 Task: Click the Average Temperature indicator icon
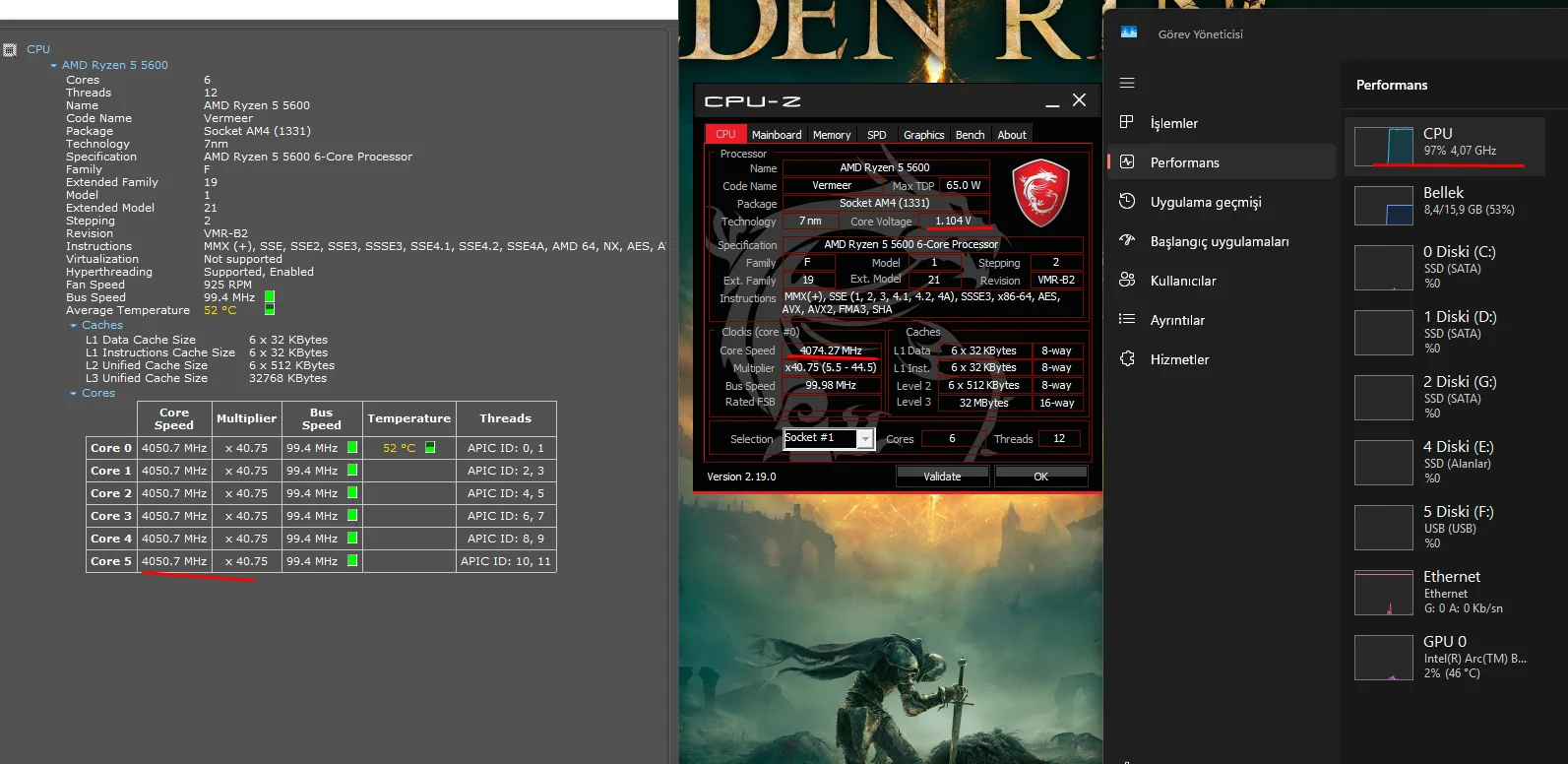(270, 309)
